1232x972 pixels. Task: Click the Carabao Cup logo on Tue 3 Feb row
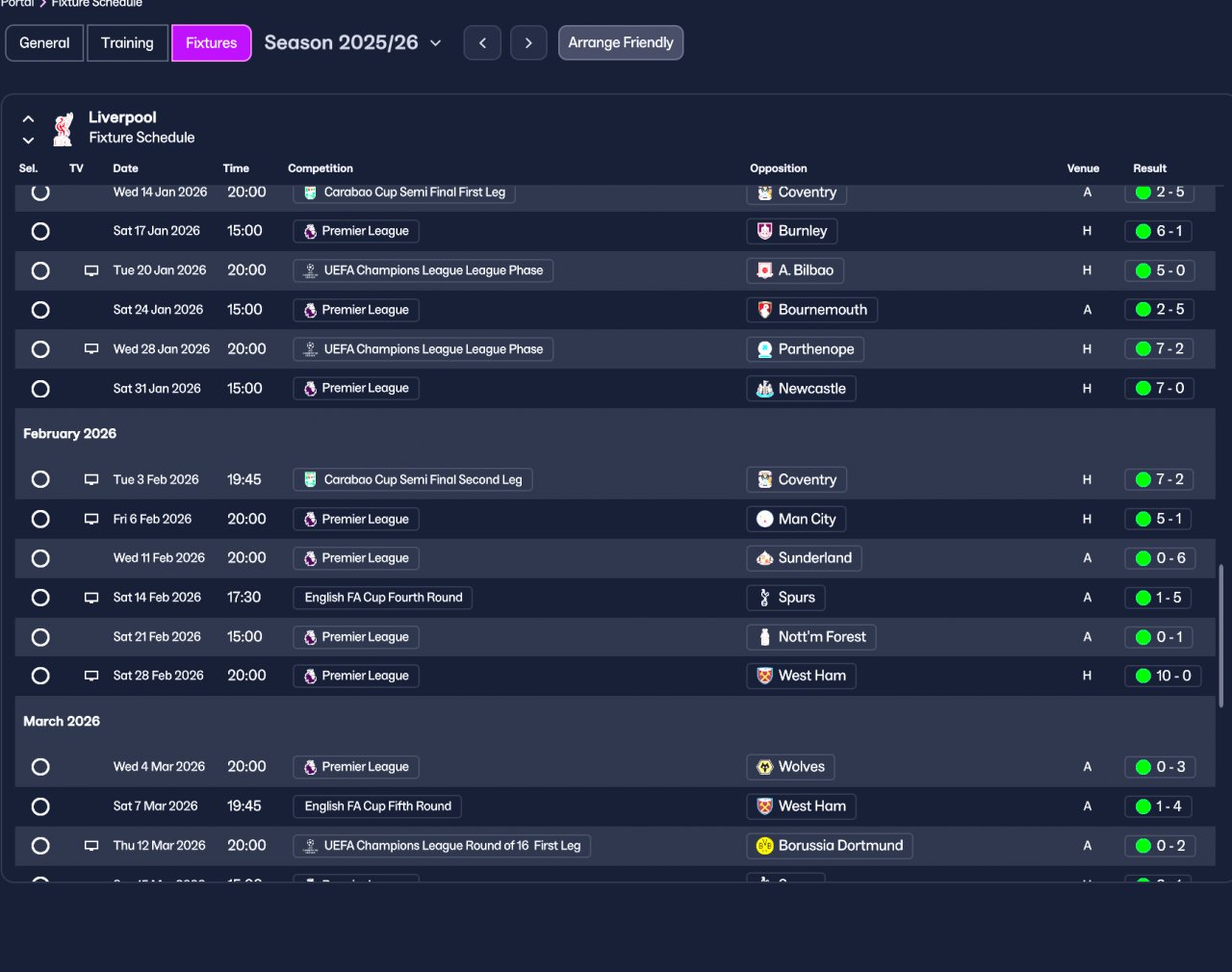pyautogui.click(x=310, y=479)
